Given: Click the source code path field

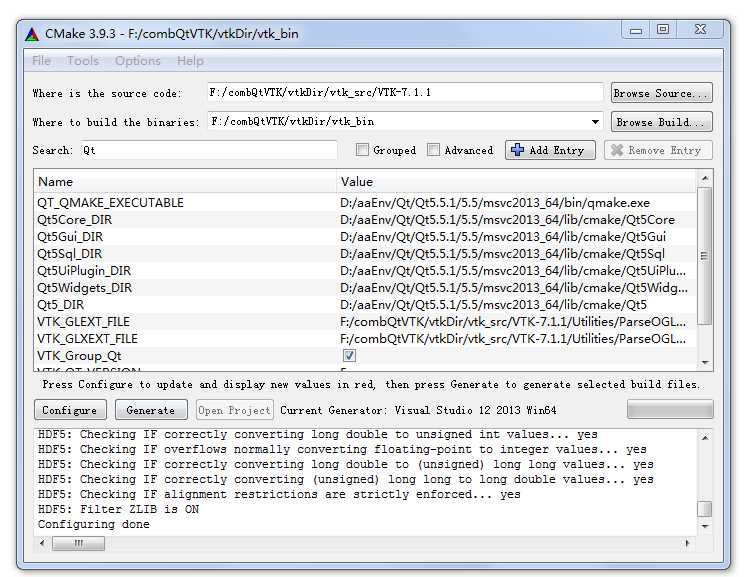Looking at the screenshot, I should pyautogui.click(x=405, y=92).
